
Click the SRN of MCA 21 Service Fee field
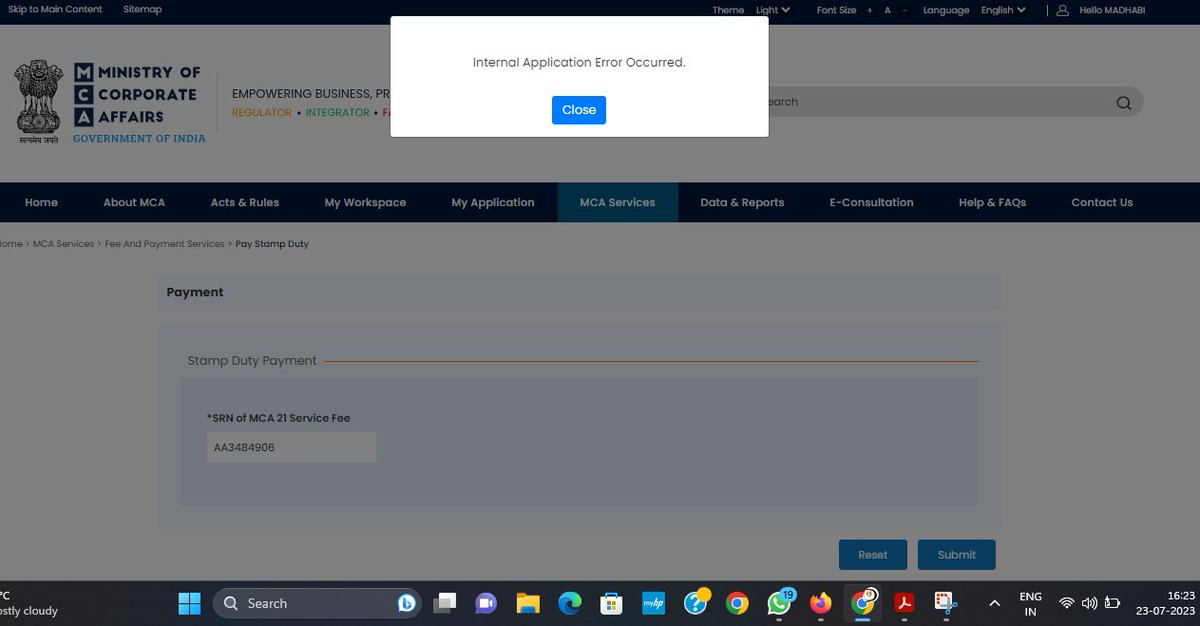291,447
